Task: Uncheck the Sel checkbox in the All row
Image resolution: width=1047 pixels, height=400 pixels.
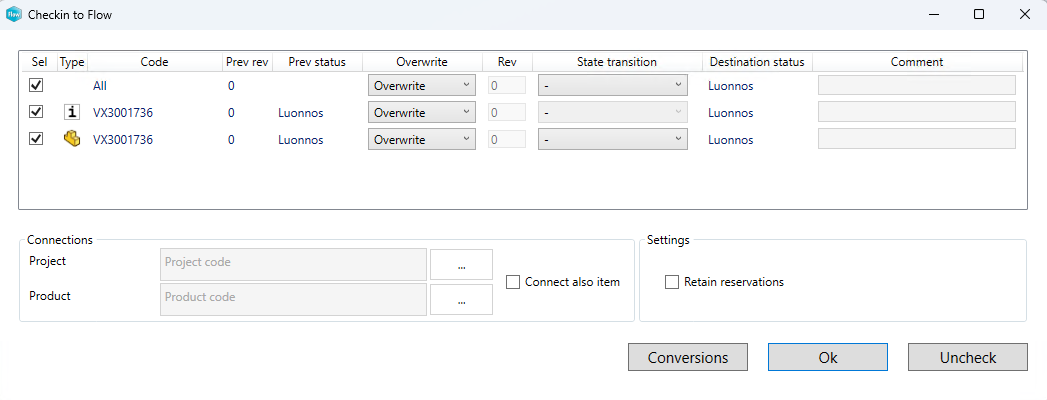Action: [37, 86]
